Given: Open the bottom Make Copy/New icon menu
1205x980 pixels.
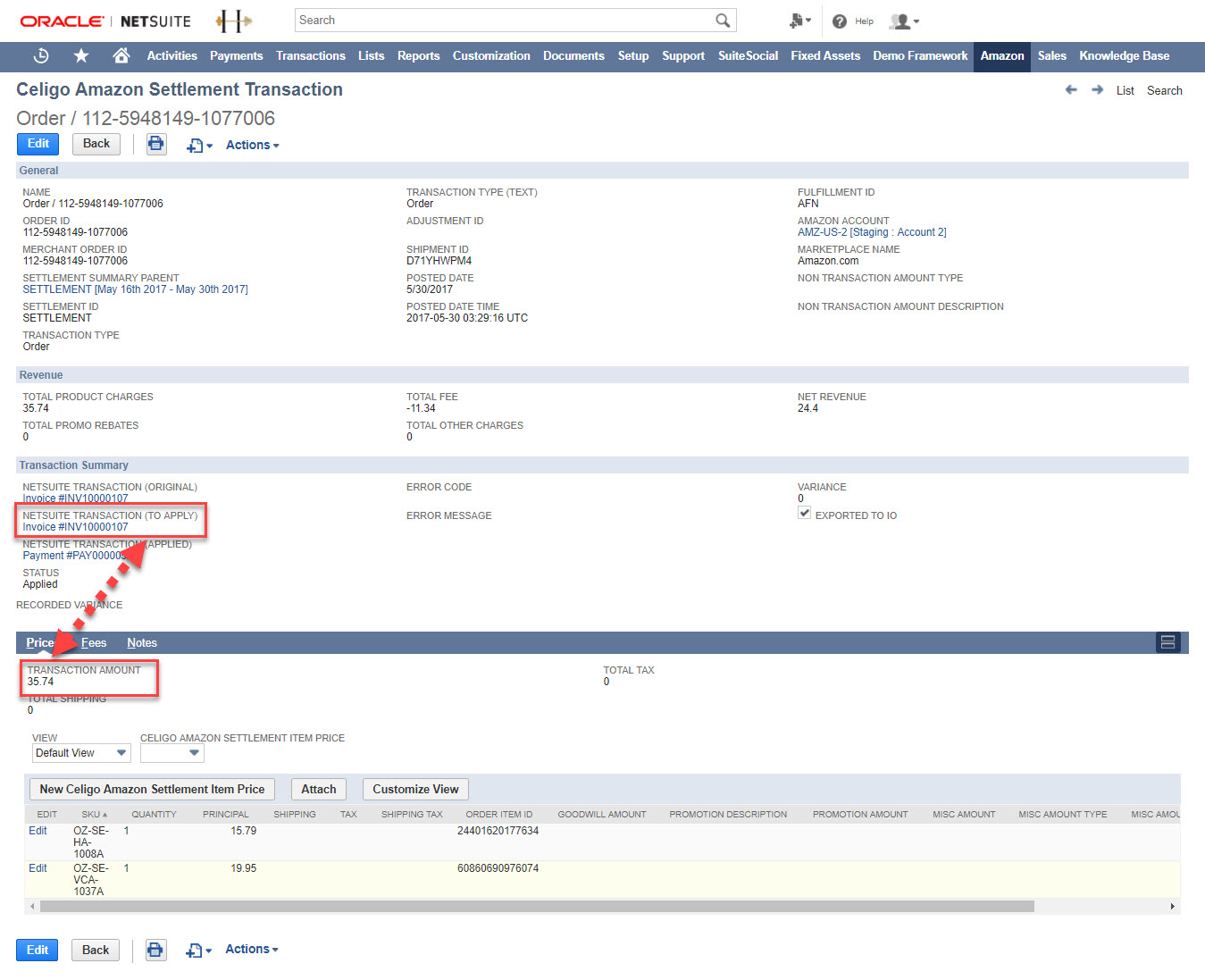Looking at the screenshot, I should (198, 951).
